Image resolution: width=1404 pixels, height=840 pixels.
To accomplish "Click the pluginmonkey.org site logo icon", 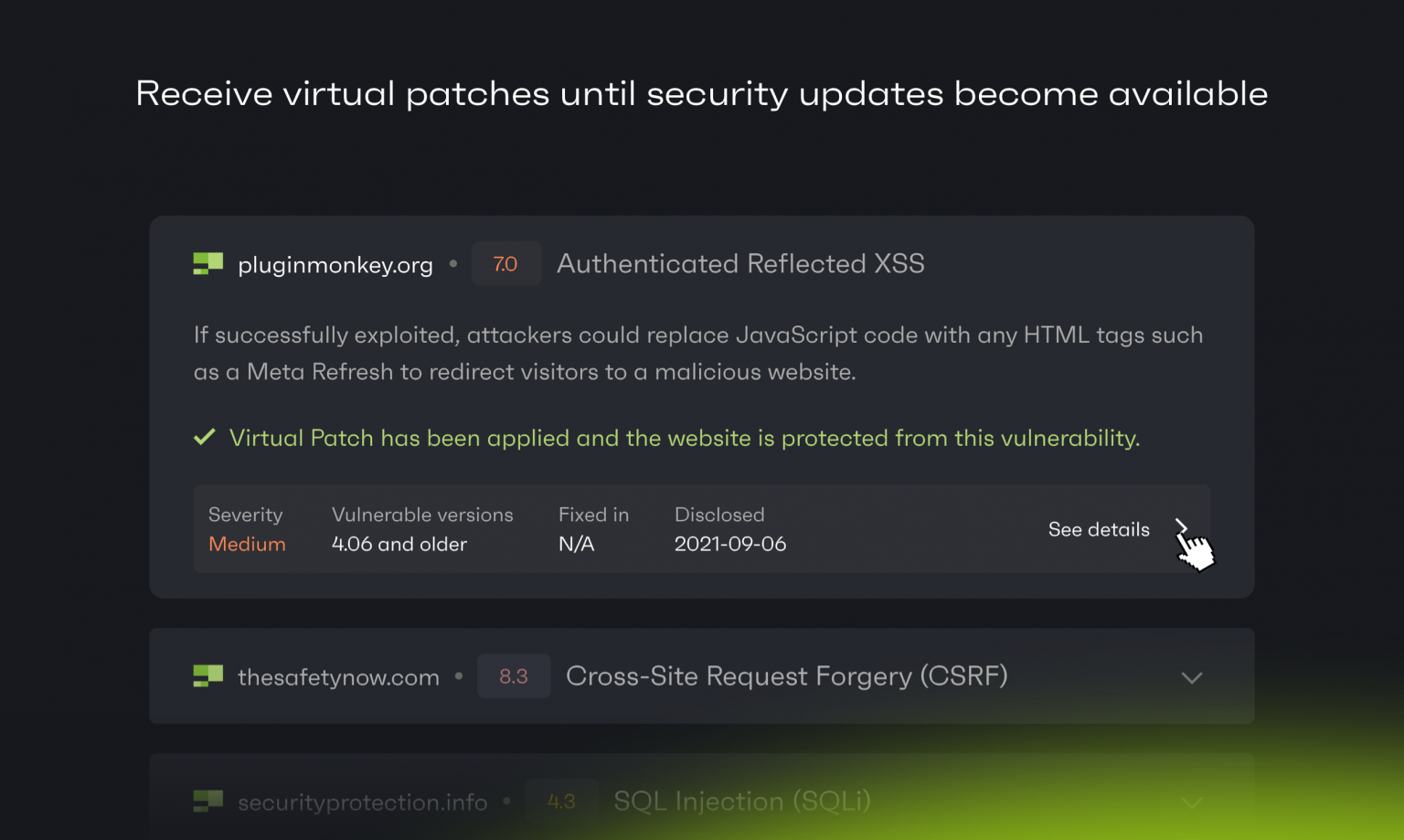I will click(207, 263).
